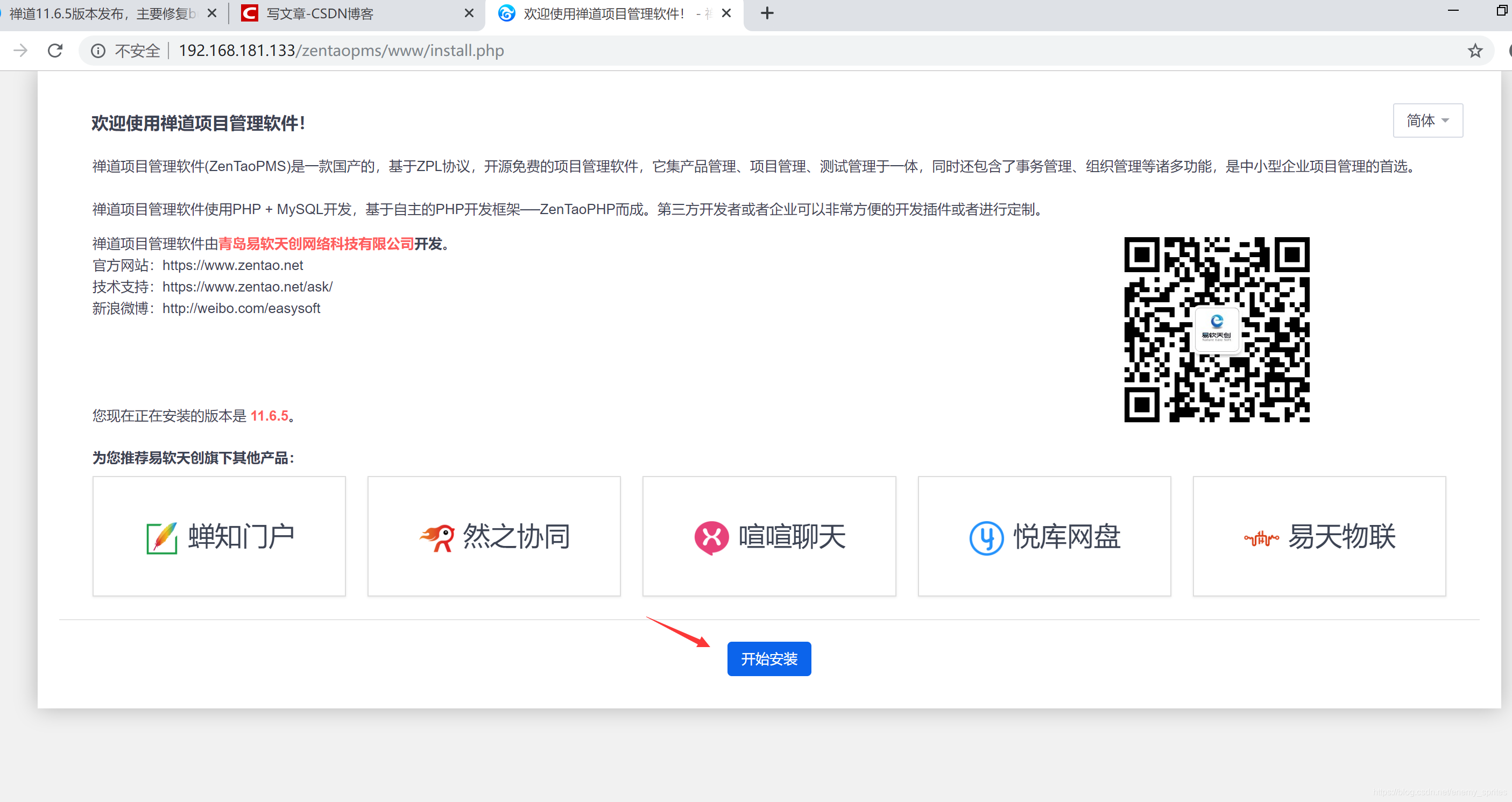Image resolution: width=1512 pixels, height=802 pixels.
Task: Click the 悦库网盘 blue circle icon
Action: click(x=986, y=537)
